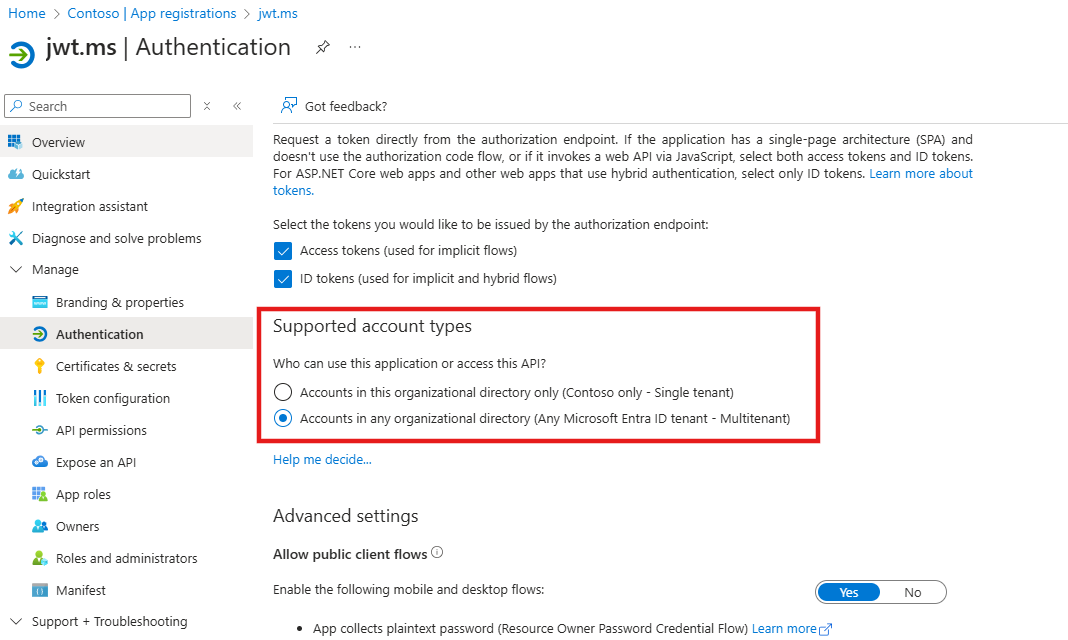Click jwt.ms breadcrumb link
This screenshot has height=640, width=1068.
tap(277, 13)
